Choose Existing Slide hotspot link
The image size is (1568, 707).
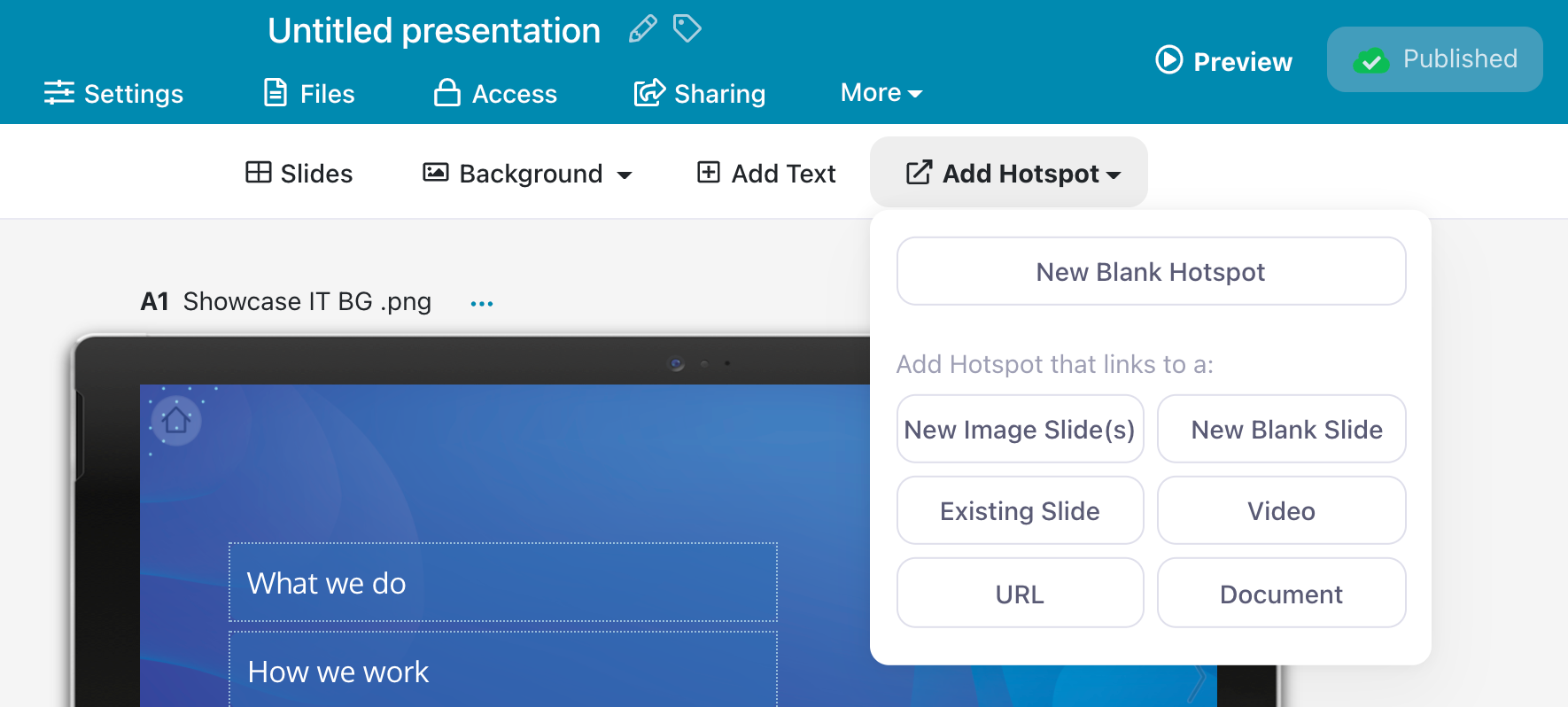tap(1020, 510)
